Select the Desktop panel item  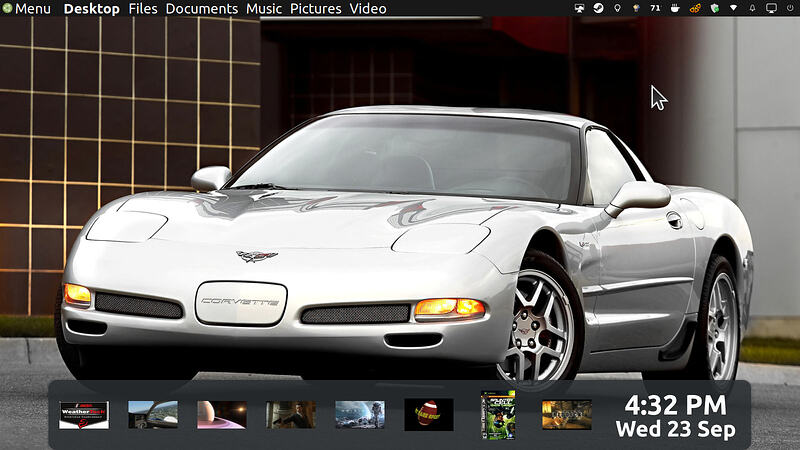pos(91,9)
